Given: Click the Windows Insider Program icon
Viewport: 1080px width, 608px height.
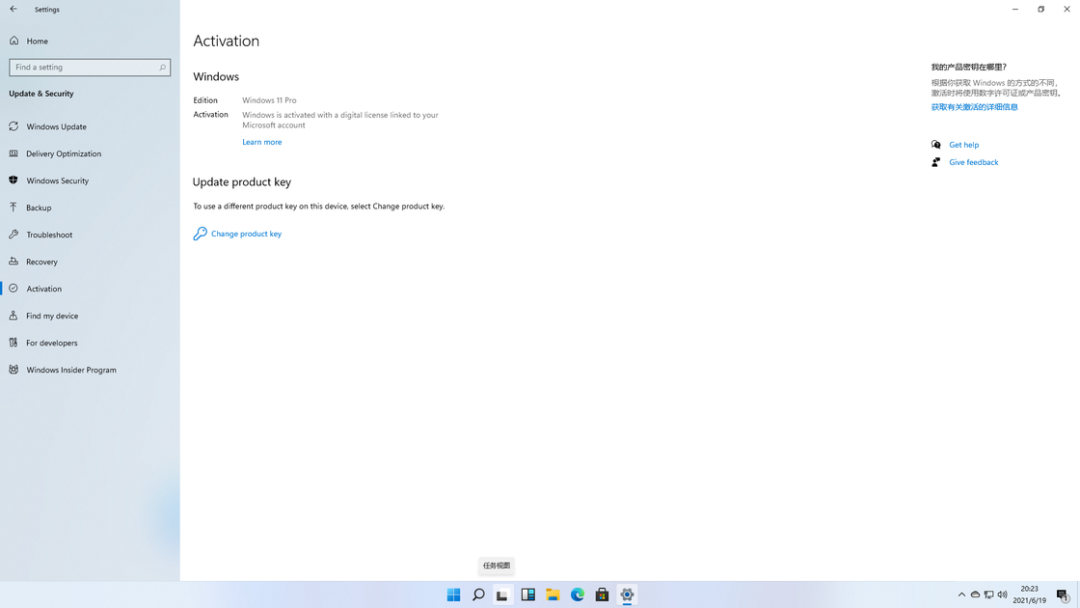Looking at the screenshot, I should (13, 370).
